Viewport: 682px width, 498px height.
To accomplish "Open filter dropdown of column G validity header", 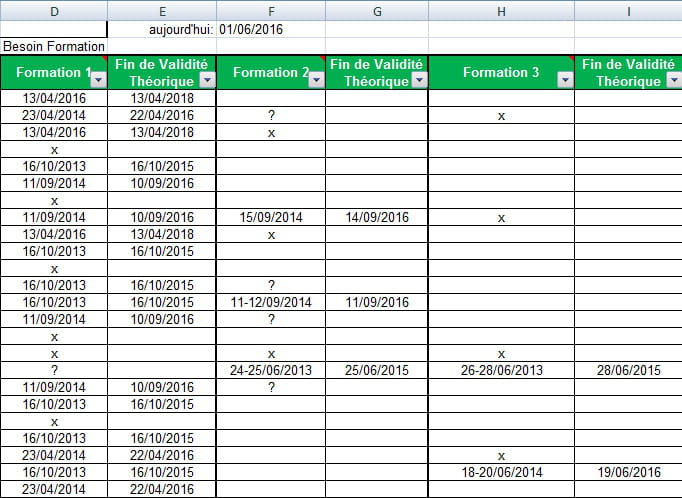I will pos(420,80).
